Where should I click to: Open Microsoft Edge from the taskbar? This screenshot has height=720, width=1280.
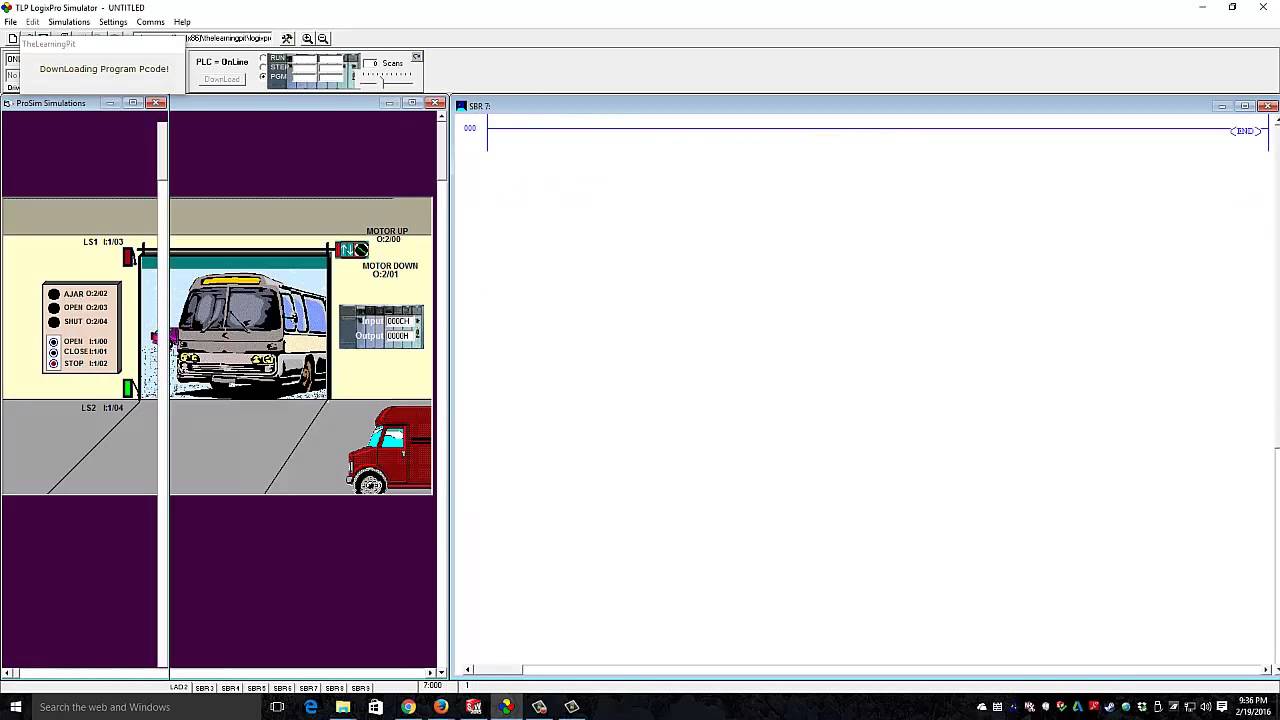click(311, 707)
